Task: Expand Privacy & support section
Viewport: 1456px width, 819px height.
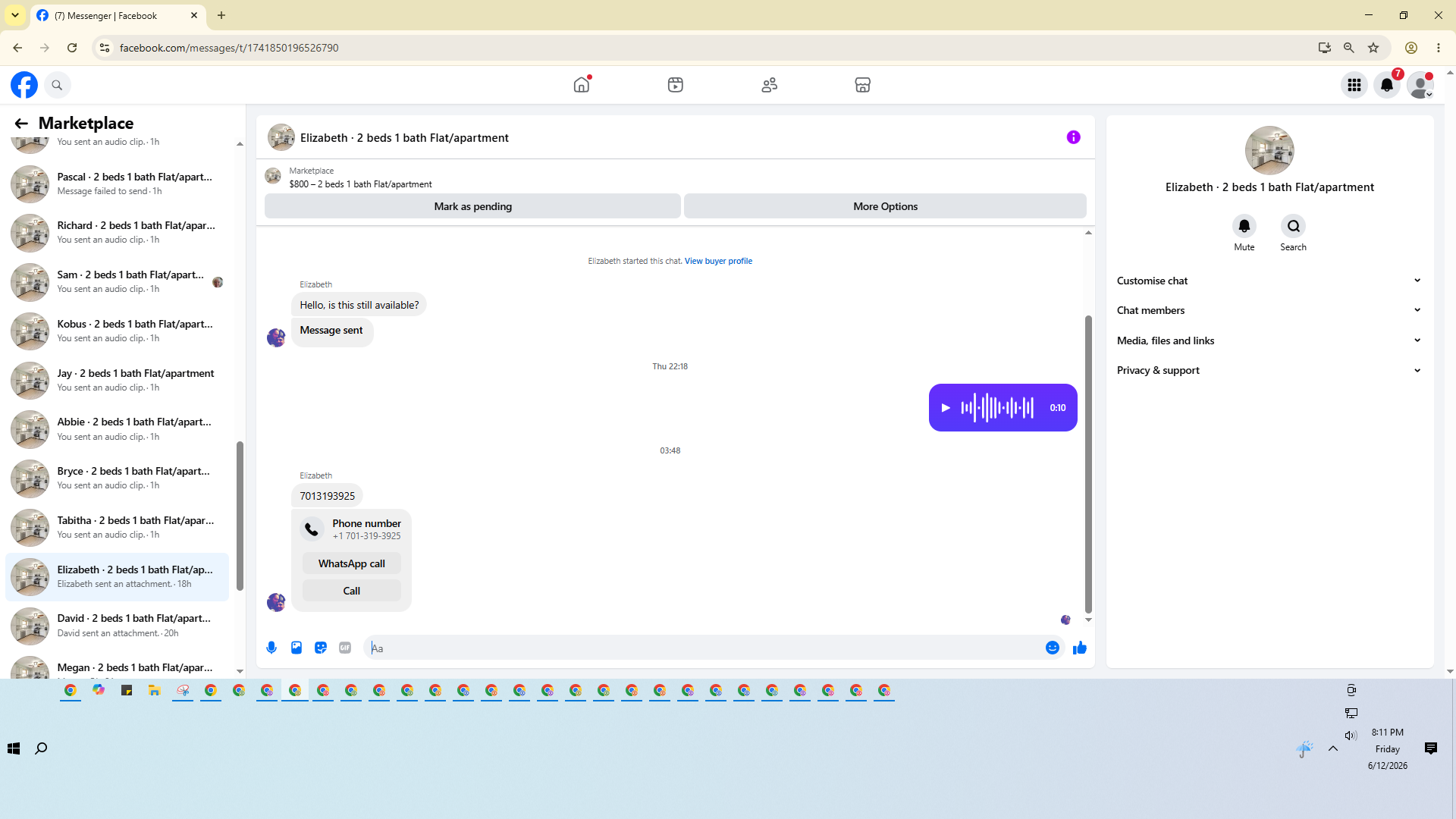Action: (1269, 370)
